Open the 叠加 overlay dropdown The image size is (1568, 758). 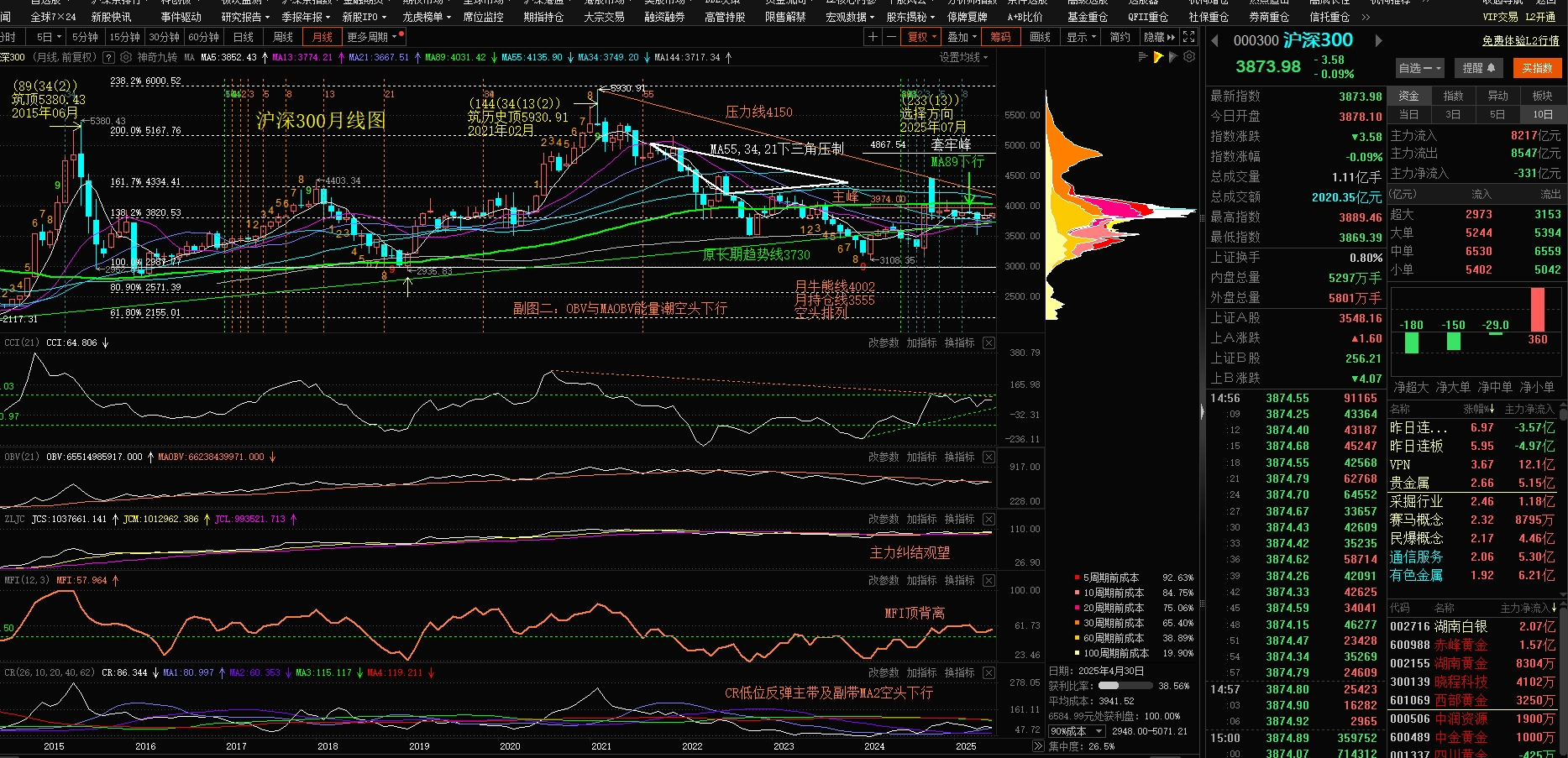pos(962,37)
